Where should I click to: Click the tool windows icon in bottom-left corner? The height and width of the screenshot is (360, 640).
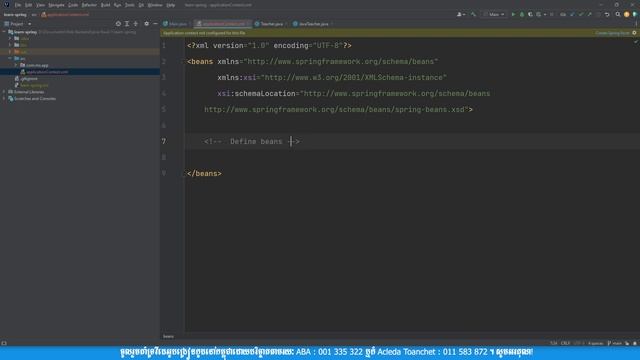click(4, 343)
